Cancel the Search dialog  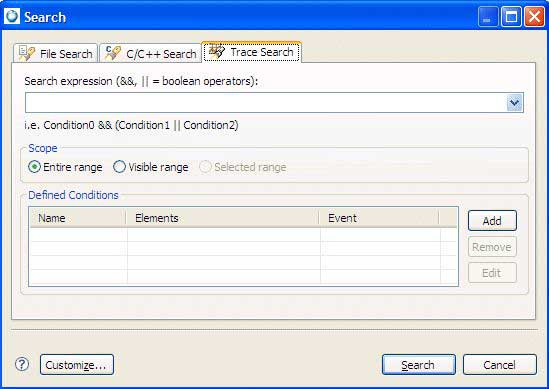pyautogui.click(x=500, y=364)
